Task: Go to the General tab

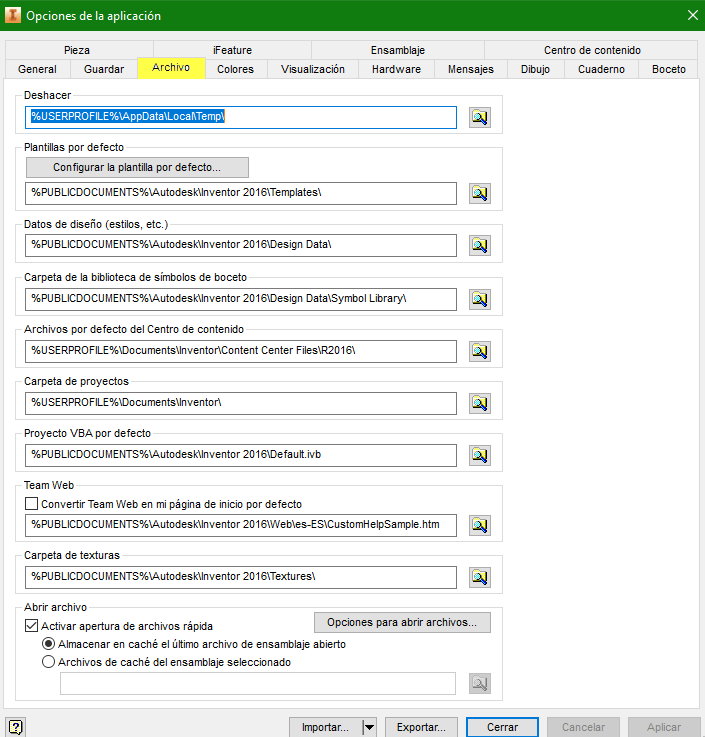Action: coord(37,69)
